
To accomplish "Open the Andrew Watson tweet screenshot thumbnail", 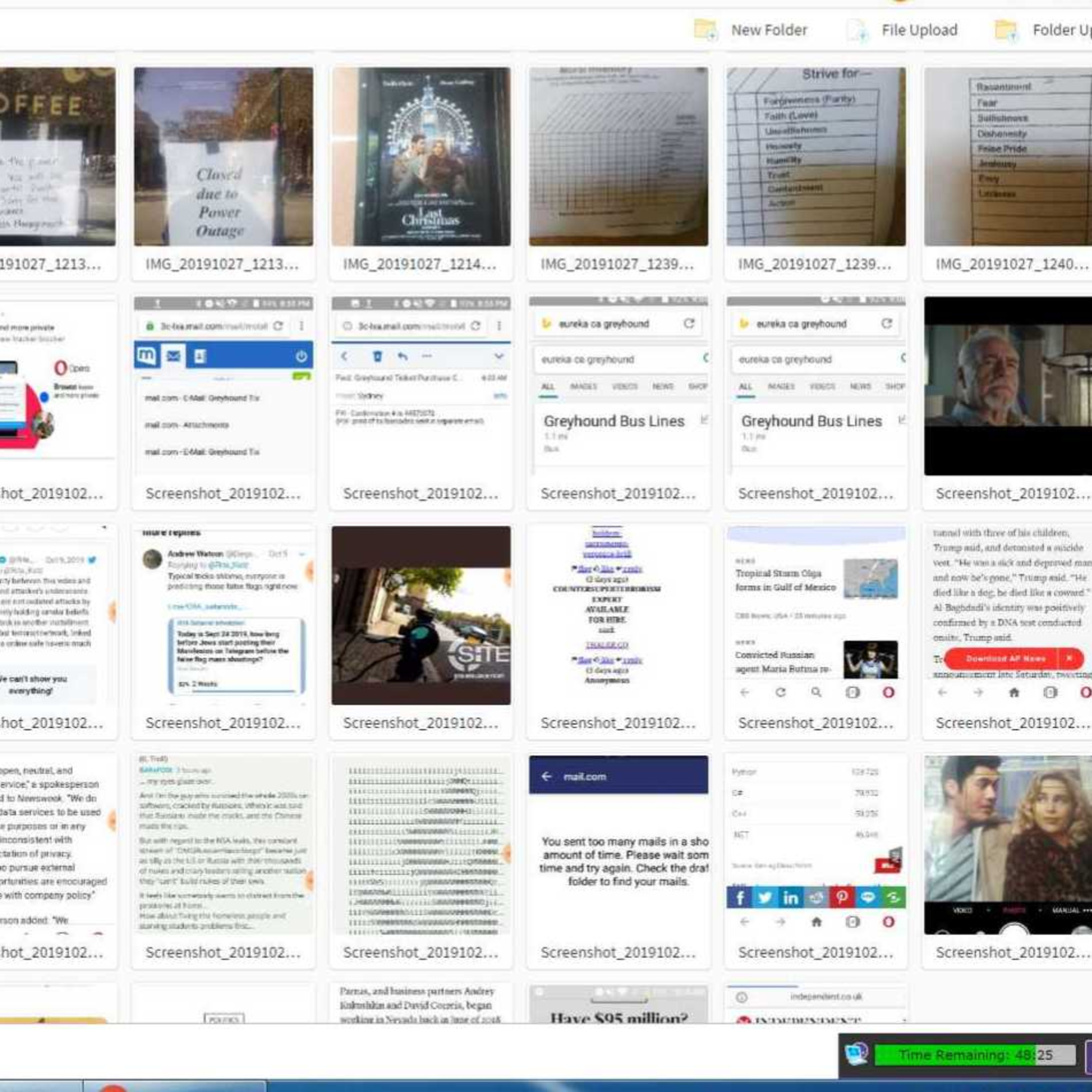I will click(x=223, y=616).
